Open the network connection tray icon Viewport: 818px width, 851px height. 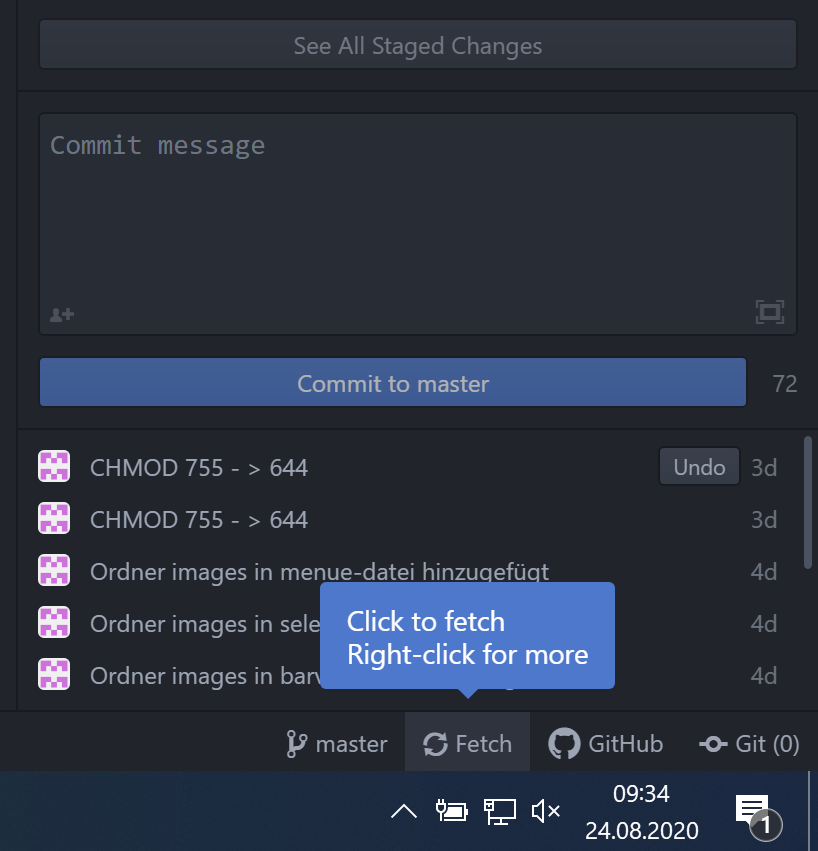[x=499, y=811]
